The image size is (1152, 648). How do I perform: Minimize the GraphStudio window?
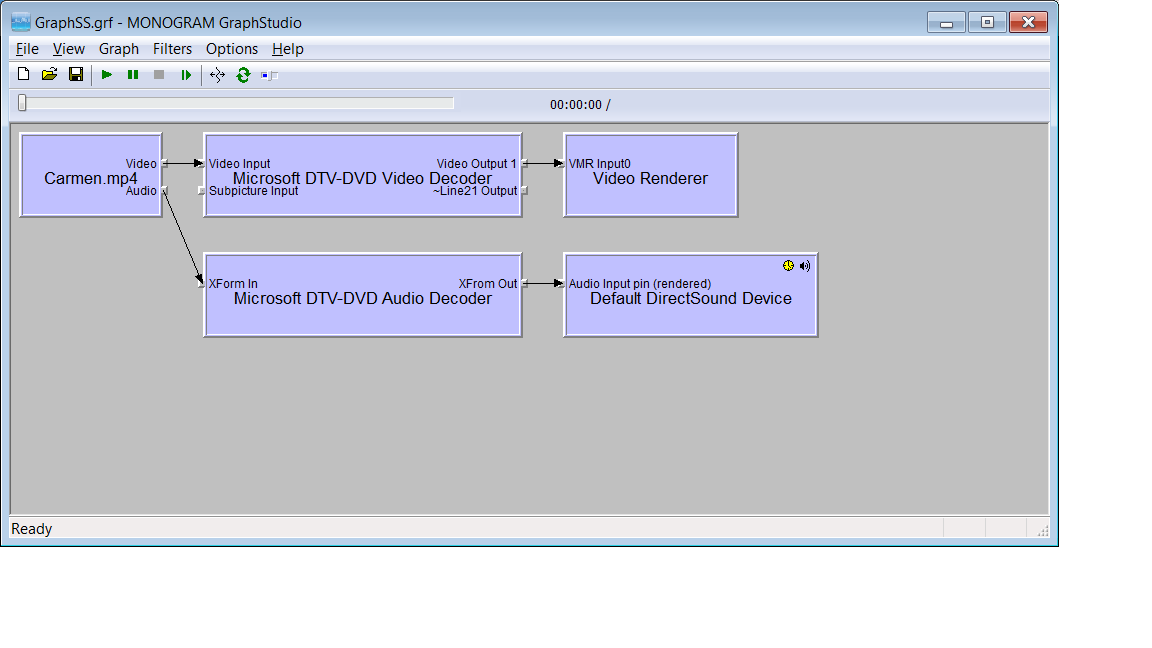[946, 23]
